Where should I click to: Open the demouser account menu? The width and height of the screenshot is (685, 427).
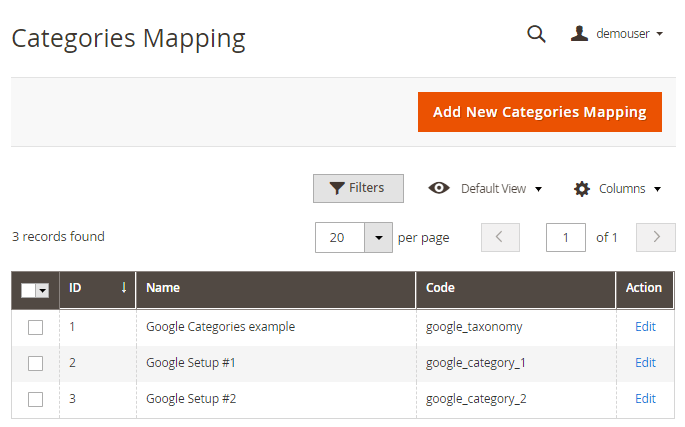[x=617, y=34]
